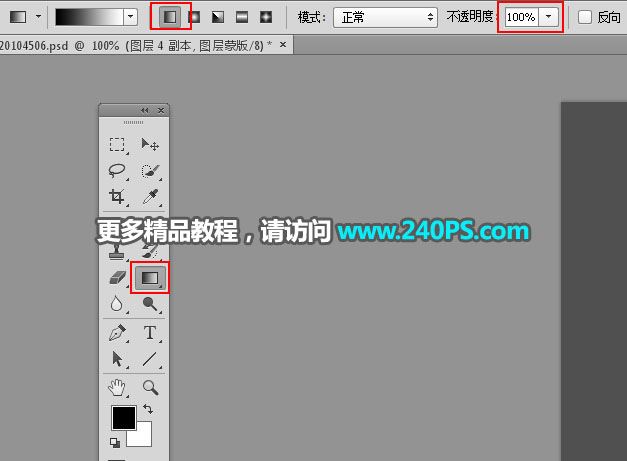Select the Gradient tool in toolbox
Screen dimensions: 627x461
150,277
